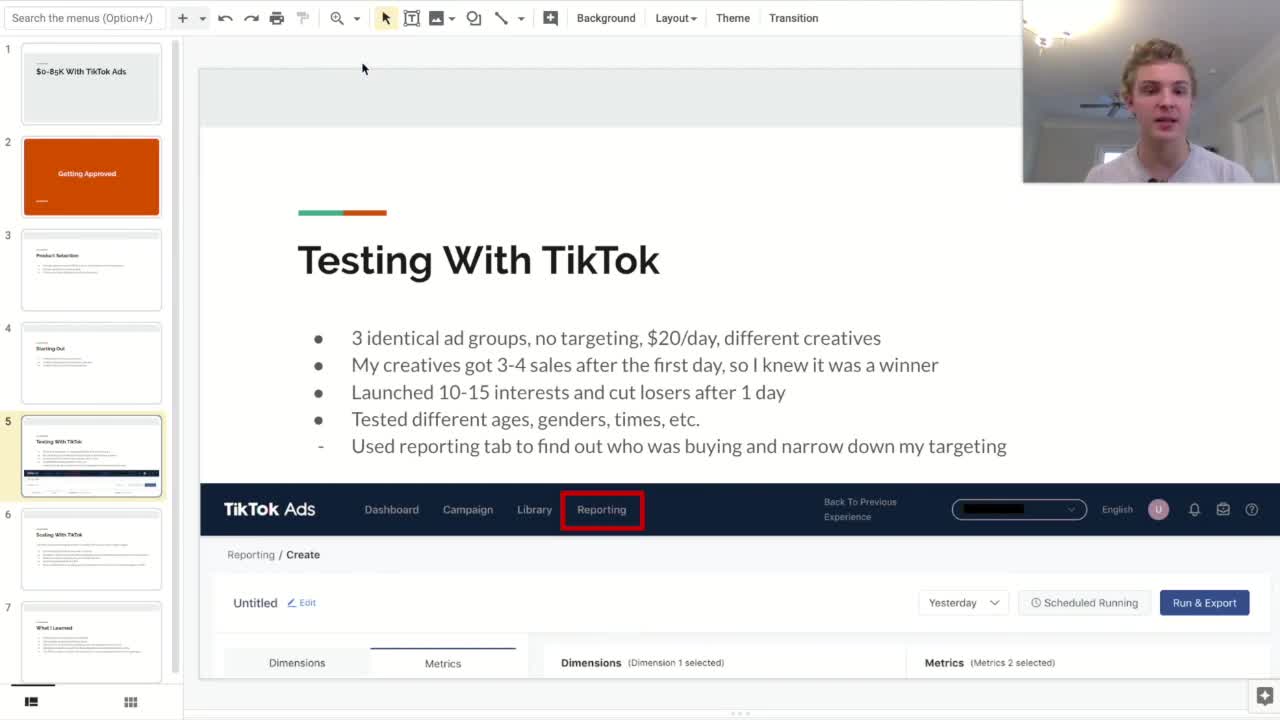This screenshot has width=1280, height=720.
Task: Click the TikTok Ads logo
Action: pos(269,509)
